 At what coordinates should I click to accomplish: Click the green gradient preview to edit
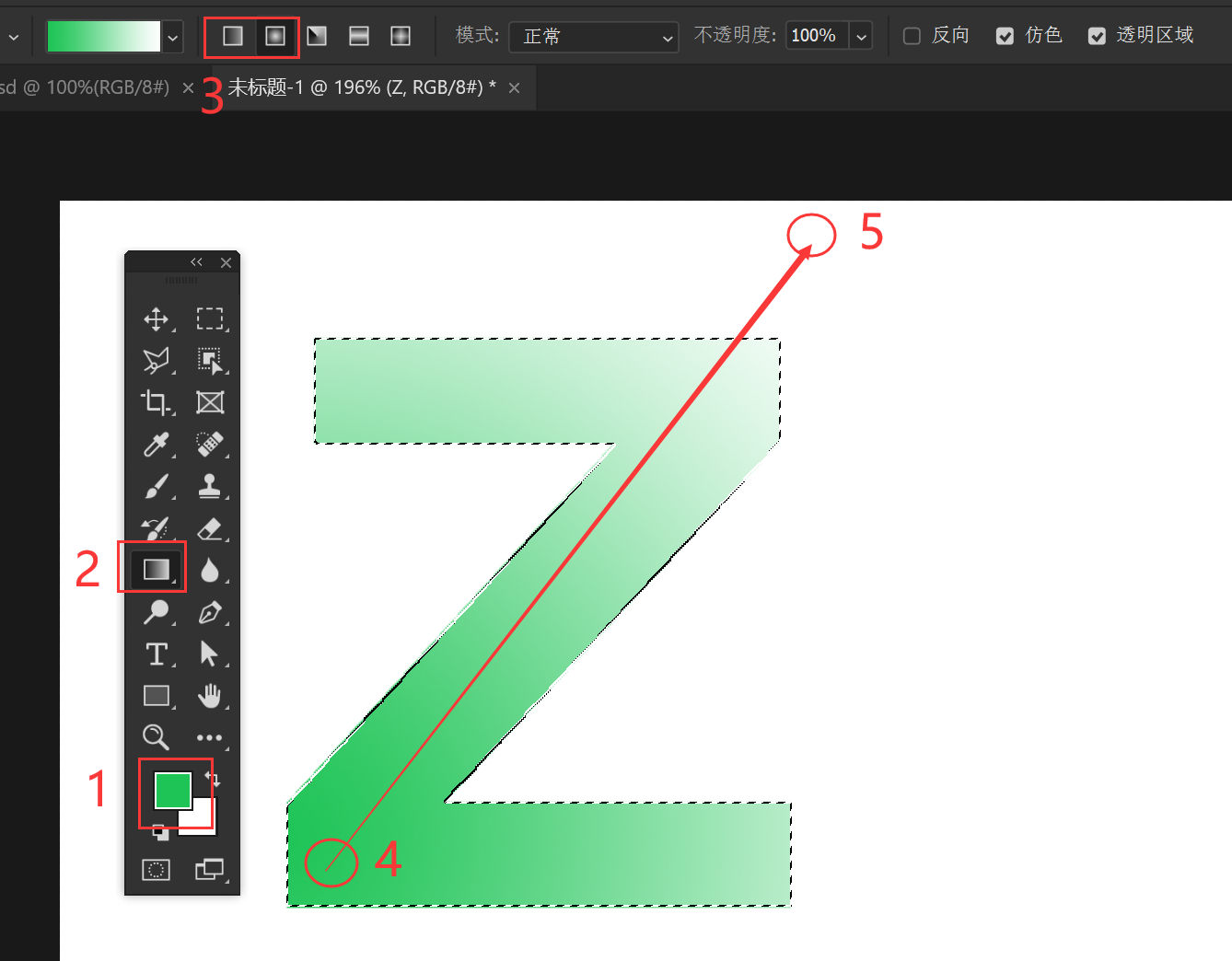(103, 37)
